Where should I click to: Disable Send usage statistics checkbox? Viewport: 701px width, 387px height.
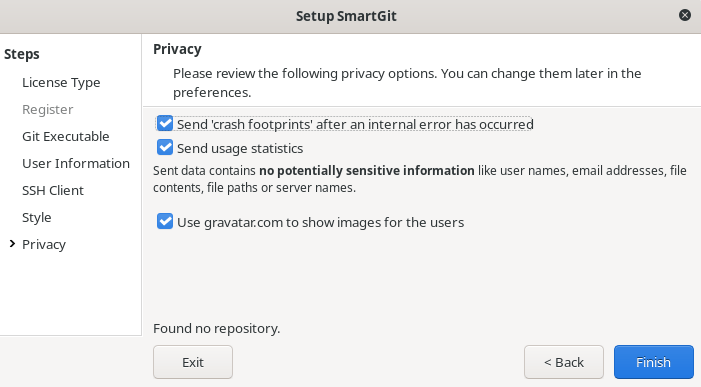pyautogui.click(x=165, y=147)
